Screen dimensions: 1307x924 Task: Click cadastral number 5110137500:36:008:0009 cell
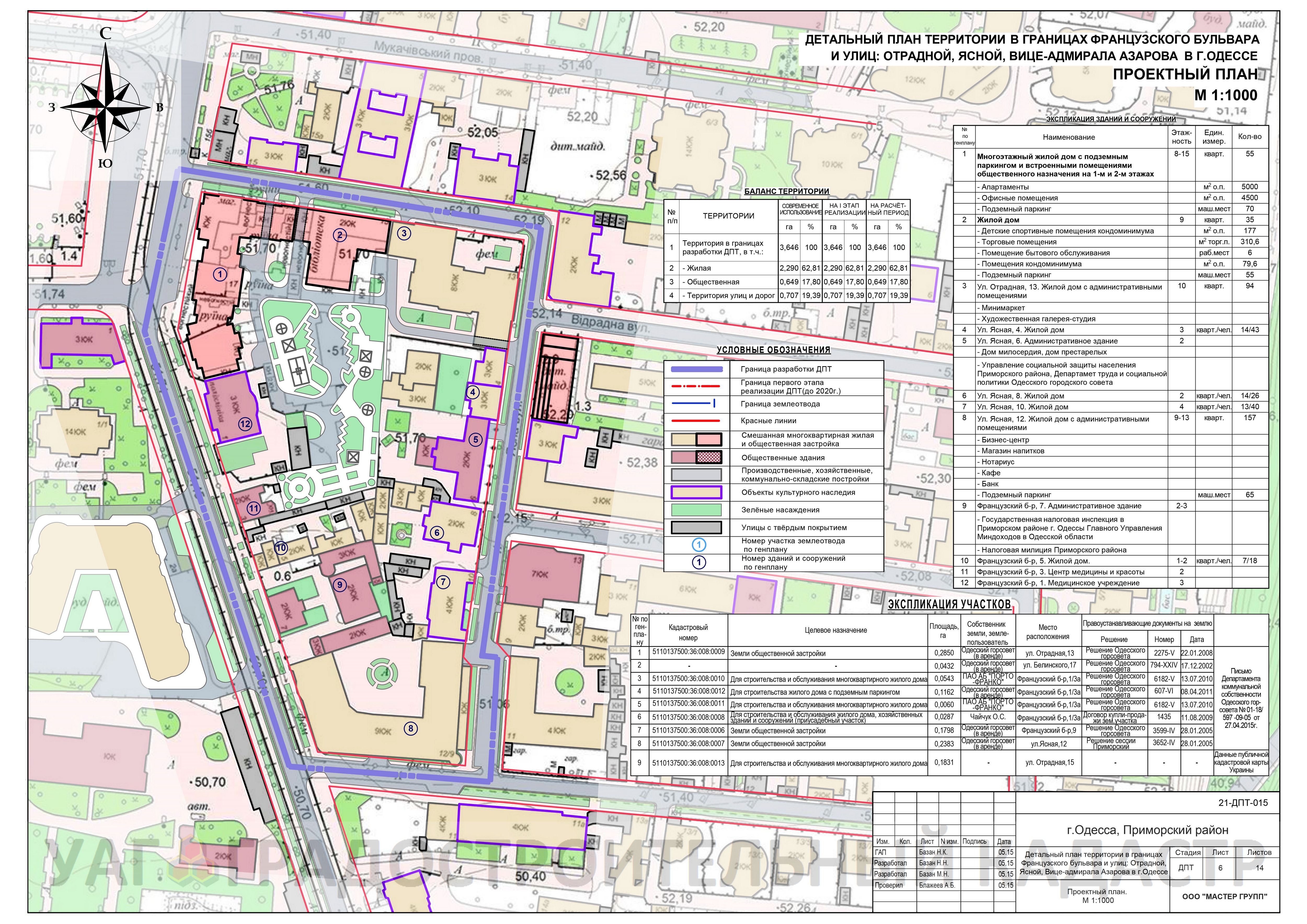[688, 652]
